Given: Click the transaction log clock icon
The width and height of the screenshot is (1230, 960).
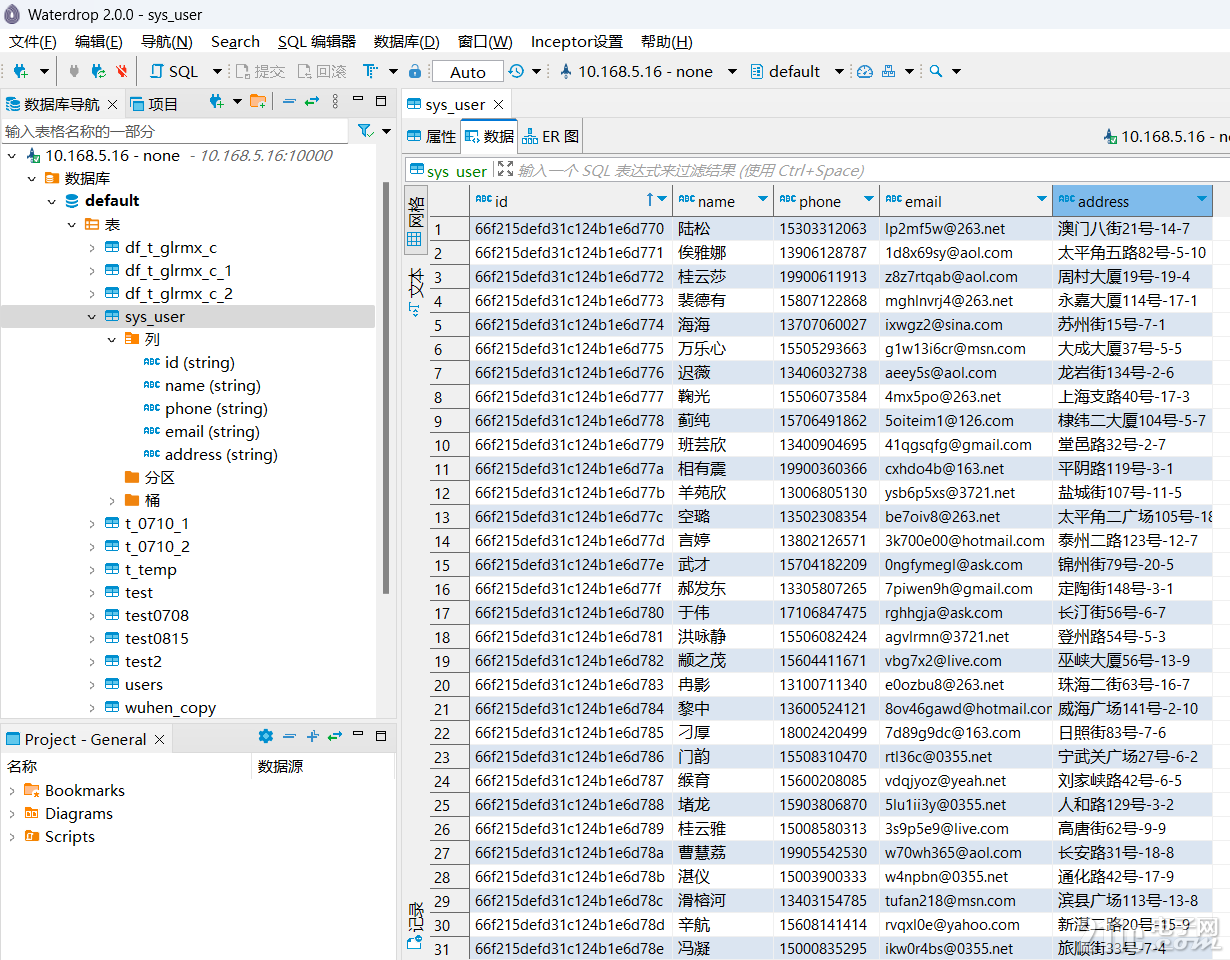Looking at the screenshot, I should [x=516, y=71].
